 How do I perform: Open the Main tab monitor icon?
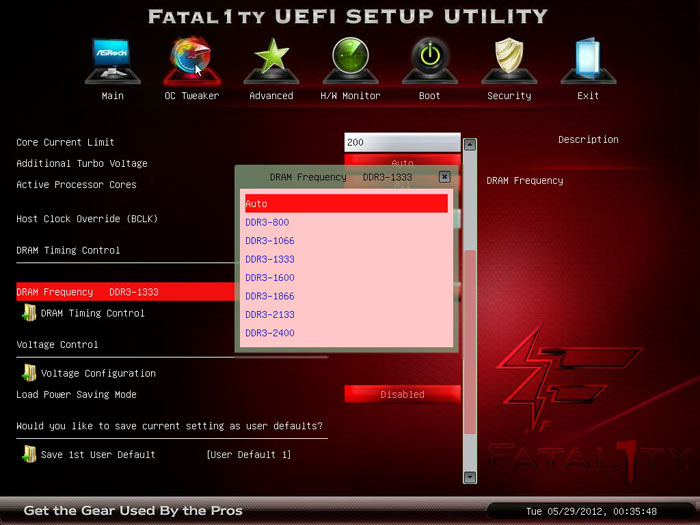pyautogui.click(x=112, y=60)
